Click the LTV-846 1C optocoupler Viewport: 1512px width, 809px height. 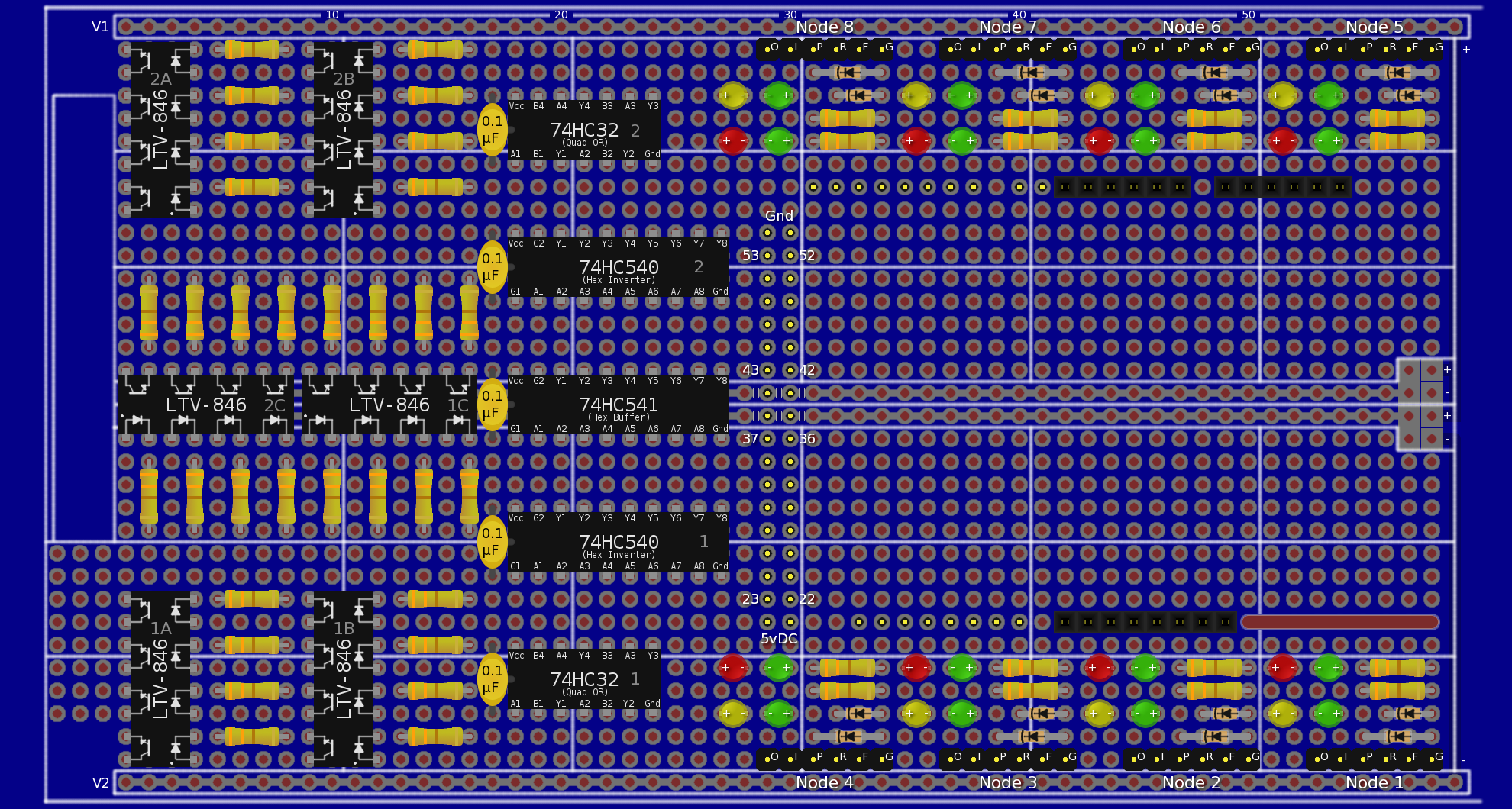(x=389, y=404)
